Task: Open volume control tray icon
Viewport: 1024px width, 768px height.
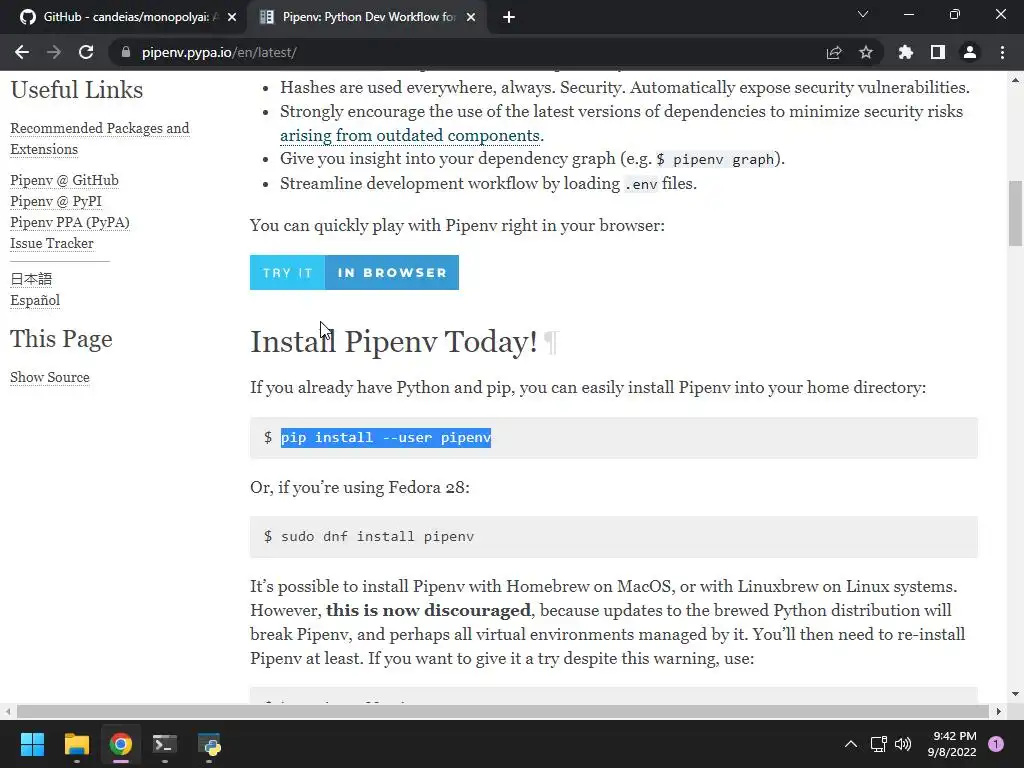Action: tap(903, 744)
